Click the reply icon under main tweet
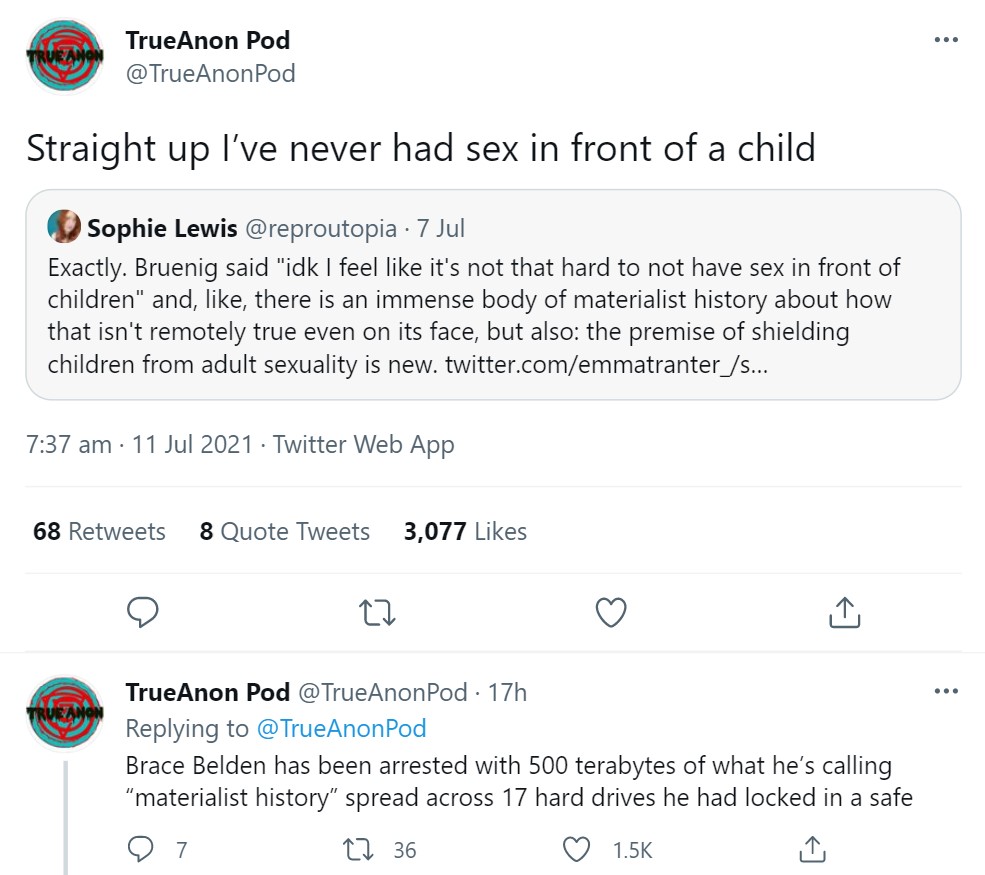Image resolution: width=985 pixels, height=875 pixels. tap(144, 612)
